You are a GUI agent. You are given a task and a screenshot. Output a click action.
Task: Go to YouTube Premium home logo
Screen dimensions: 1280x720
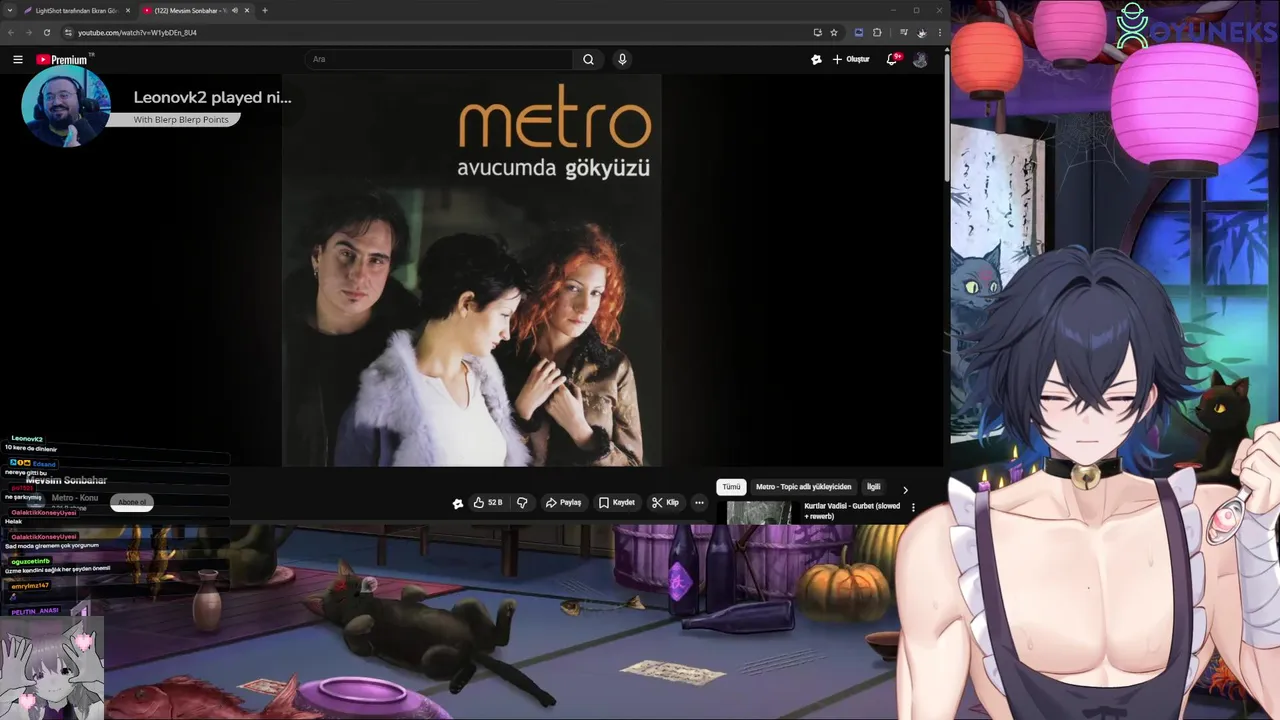[62, 60]
